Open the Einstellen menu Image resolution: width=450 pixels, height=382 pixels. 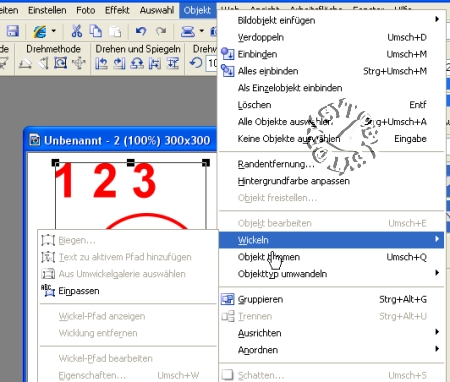coord(47,10)
